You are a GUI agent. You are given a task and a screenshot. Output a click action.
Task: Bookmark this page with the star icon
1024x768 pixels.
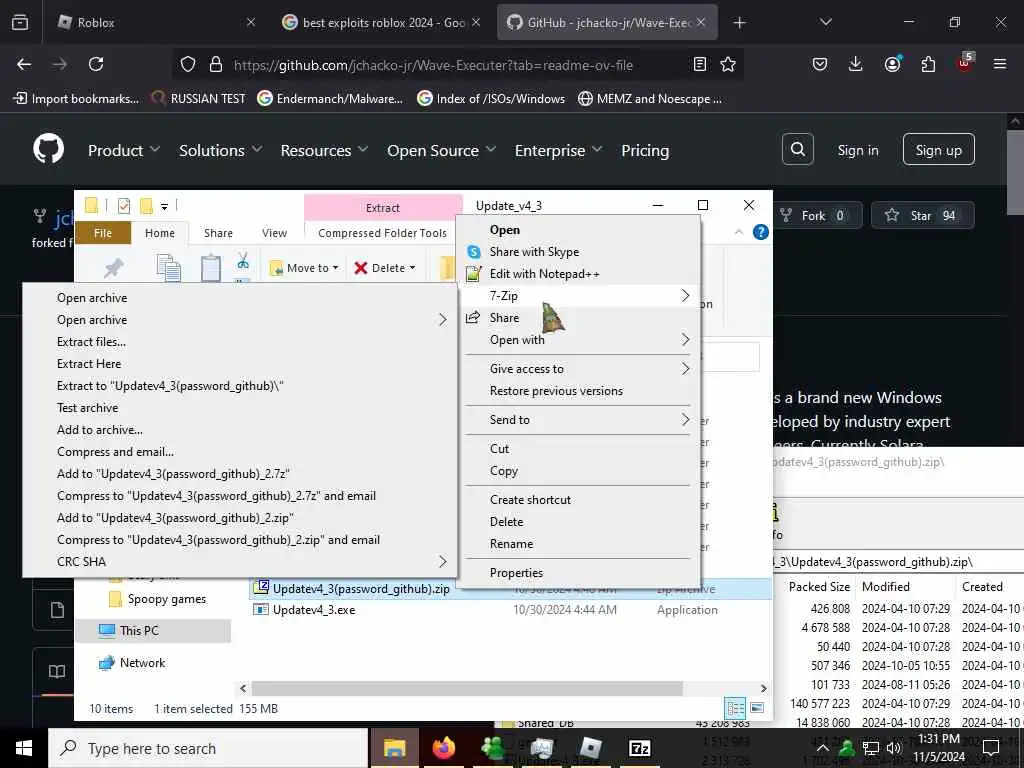(x=728, y=64)
